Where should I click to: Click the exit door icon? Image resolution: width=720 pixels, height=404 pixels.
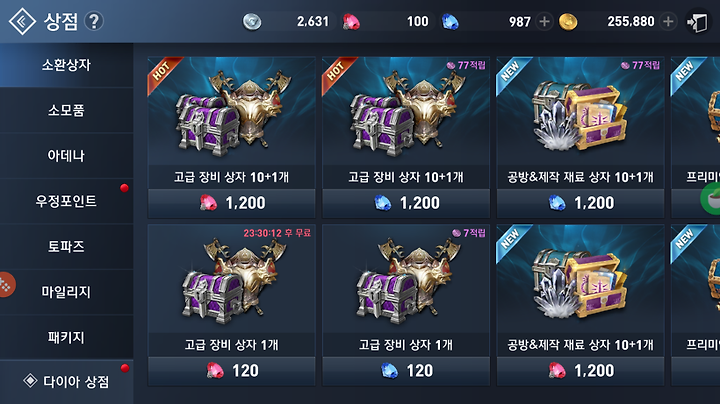(x=697, y=22)
